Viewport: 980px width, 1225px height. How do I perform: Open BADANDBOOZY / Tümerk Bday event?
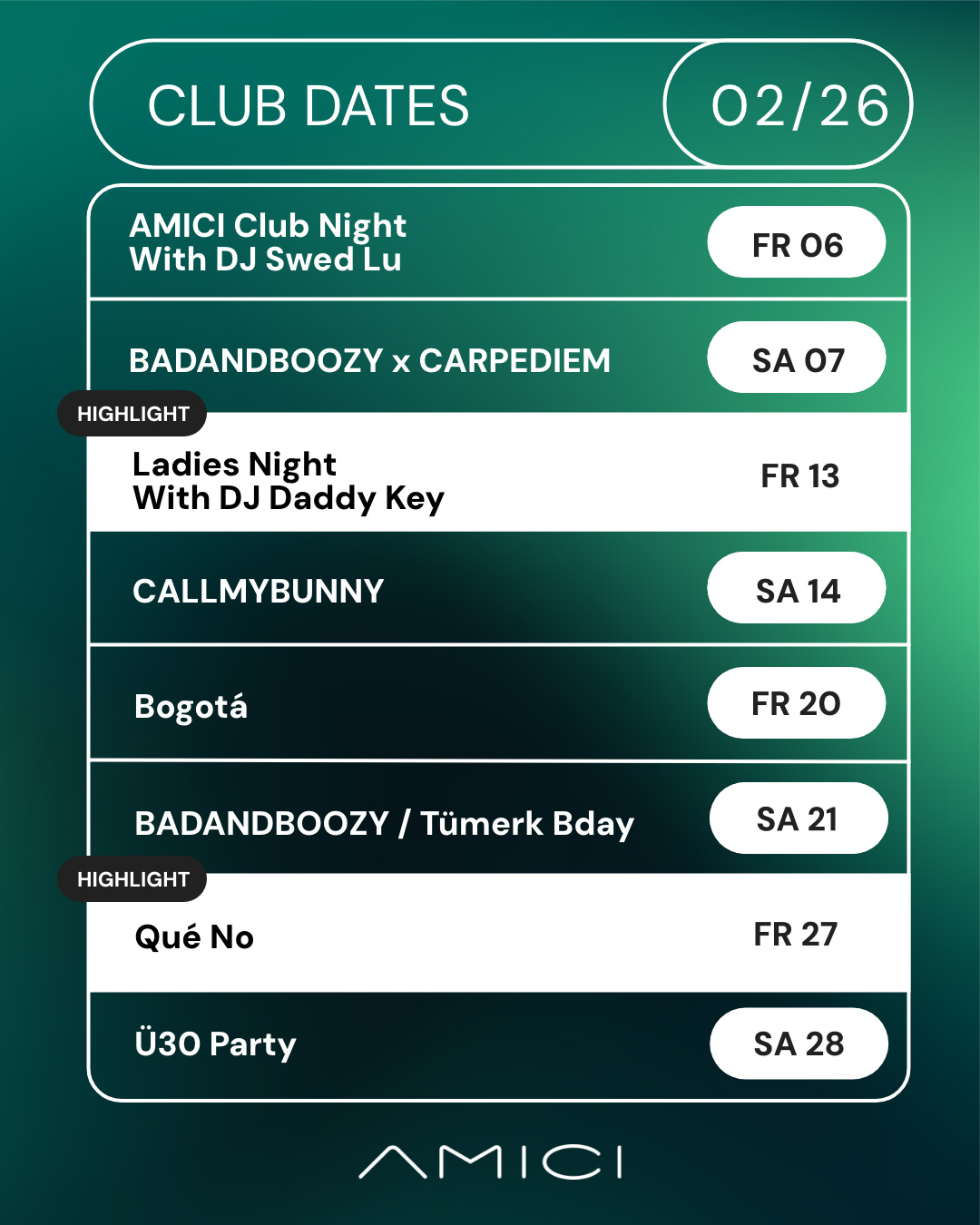(384, 823)
